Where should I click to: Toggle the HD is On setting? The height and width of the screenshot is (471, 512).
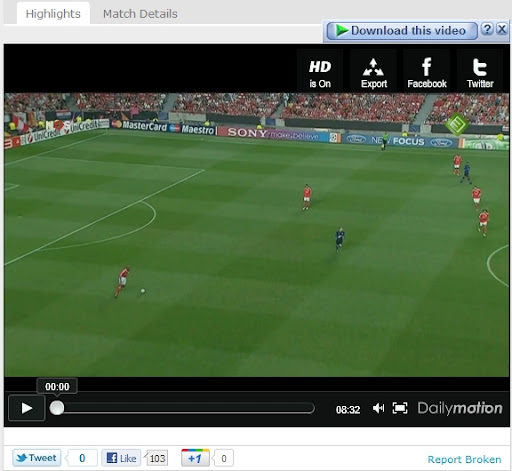pos(320,71)
